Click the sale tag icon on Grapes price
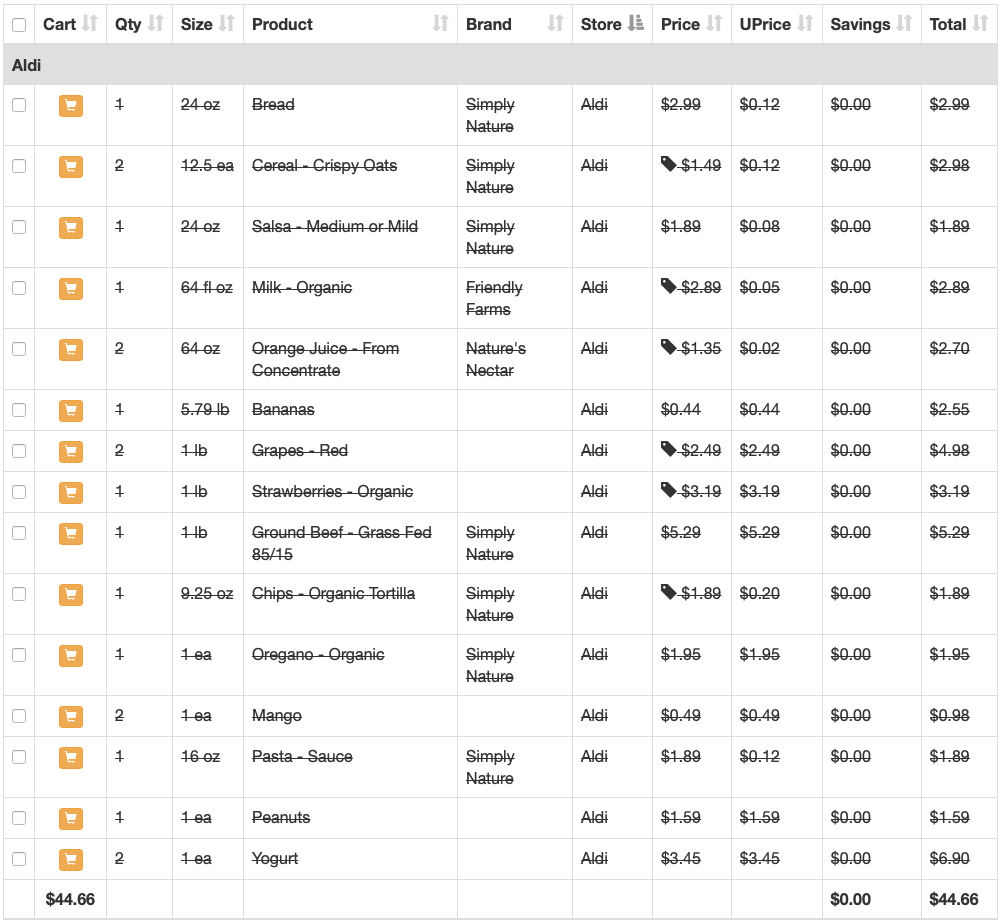The width and height of the screenshot is (1002, 920). [x=668, y=449]
